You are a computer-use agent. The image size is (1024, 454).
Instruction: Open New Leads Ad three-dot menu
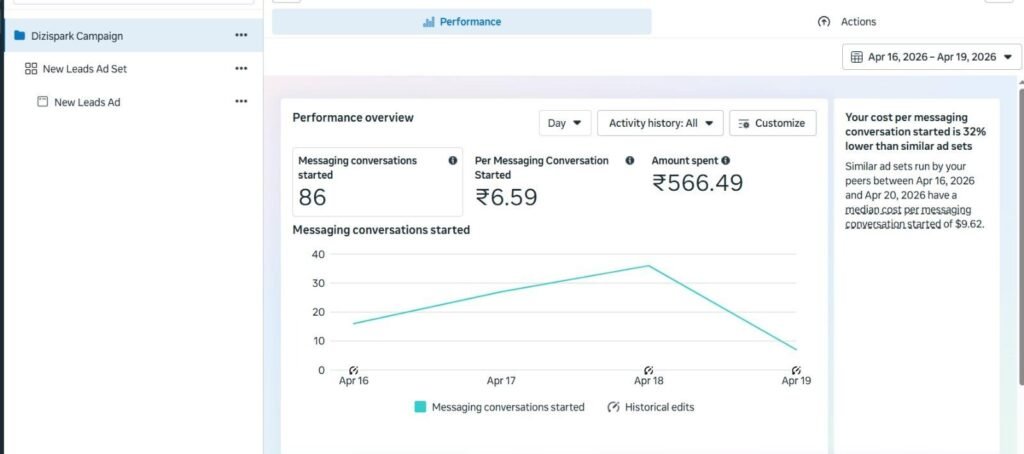click(241, 101)
